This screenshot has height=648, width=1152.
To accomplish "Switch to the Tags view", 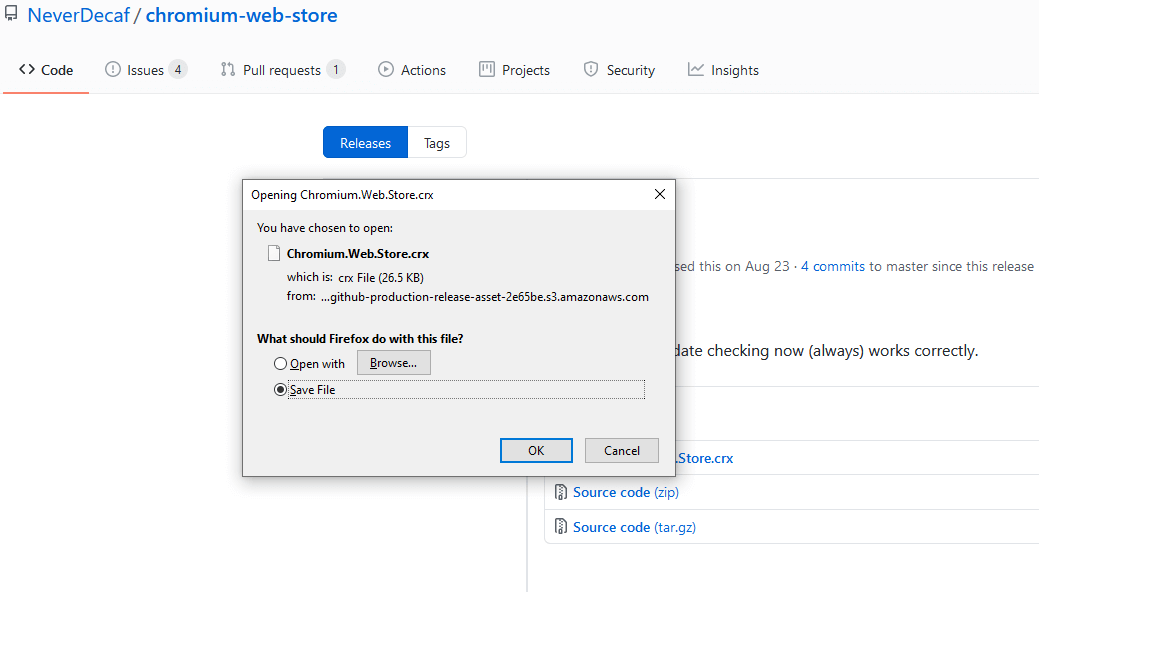I will click(x=437, y=143).
